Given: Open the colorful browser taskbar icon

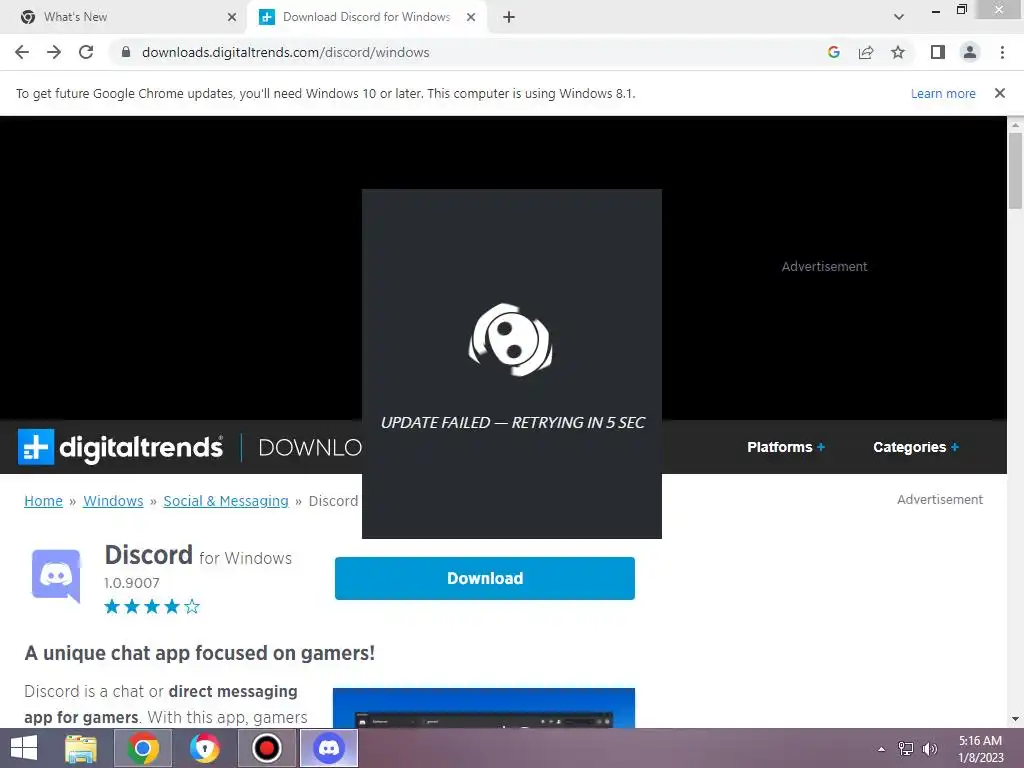Looking at the screenshot, I should point(204,748).
